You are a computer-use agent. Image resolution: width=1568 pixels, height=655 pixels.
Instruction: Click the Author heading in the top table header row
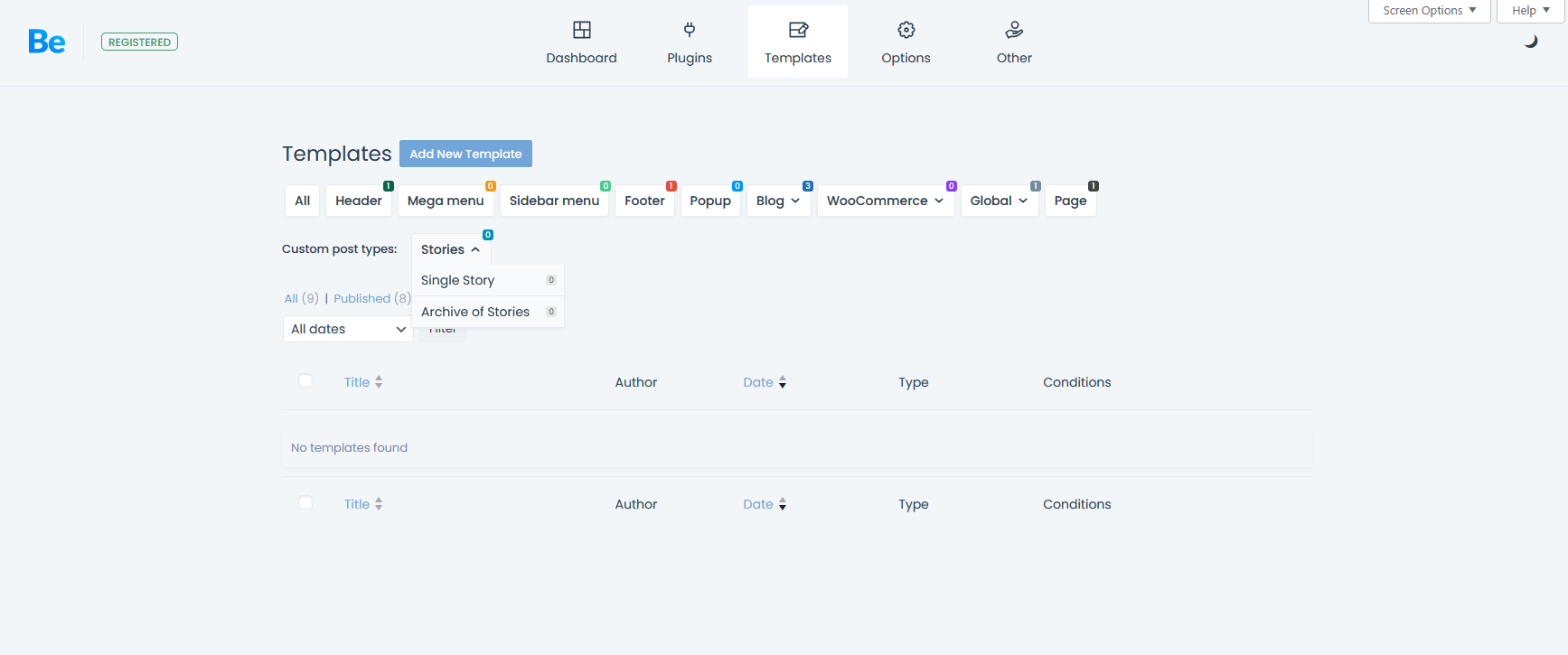tap(636, 382)
